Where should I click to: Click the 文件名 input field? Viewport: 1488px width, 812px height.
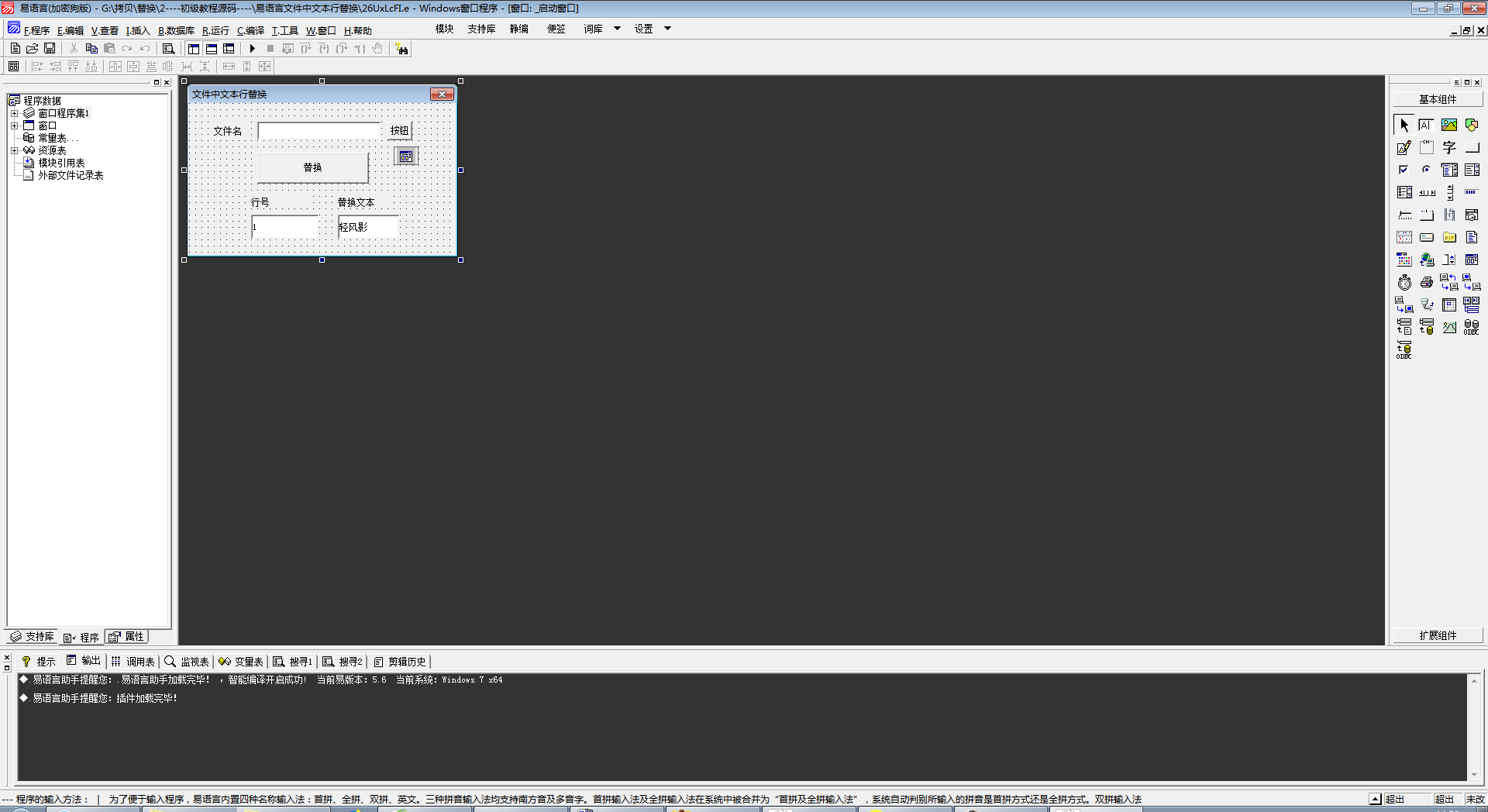coord(320,131)
